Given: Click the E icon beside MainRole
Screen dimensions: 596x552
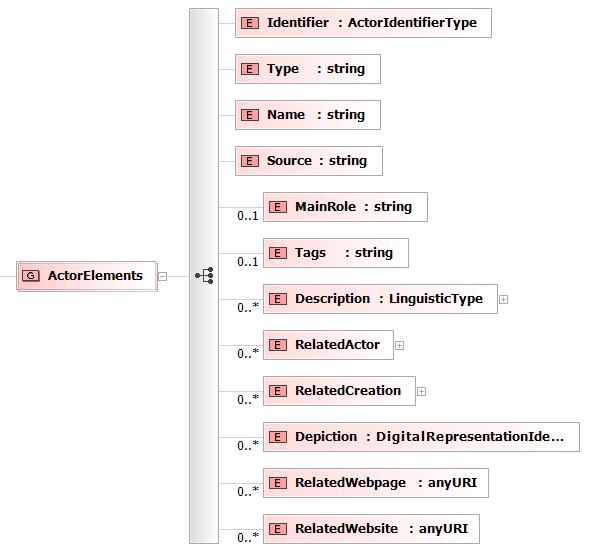Looking at the screenshot, I should click(x=278, y=207).
